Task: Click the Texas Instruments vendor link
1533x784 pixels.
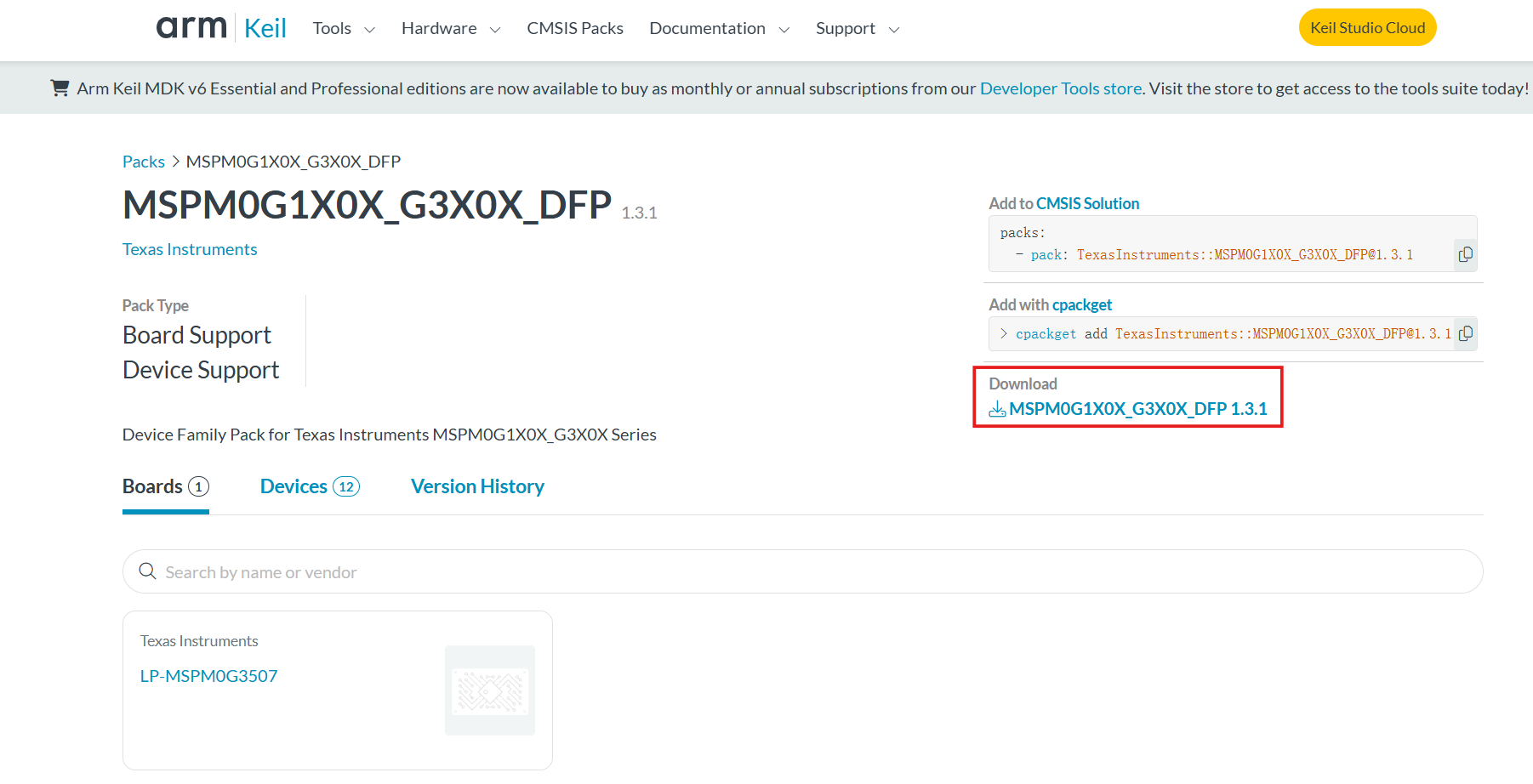Action: [190, 248]
